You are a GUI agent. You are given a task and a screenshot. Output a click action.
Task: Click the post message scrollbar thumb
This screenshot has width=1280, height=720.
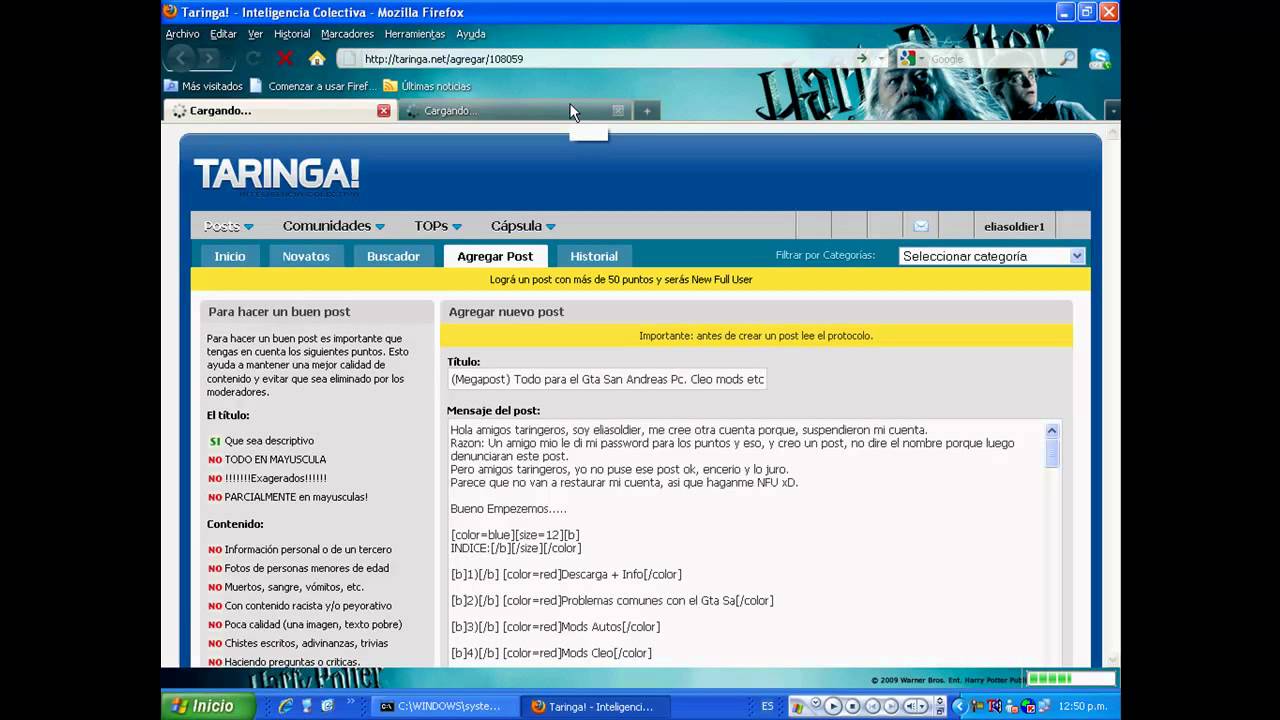click(1052, 453)
